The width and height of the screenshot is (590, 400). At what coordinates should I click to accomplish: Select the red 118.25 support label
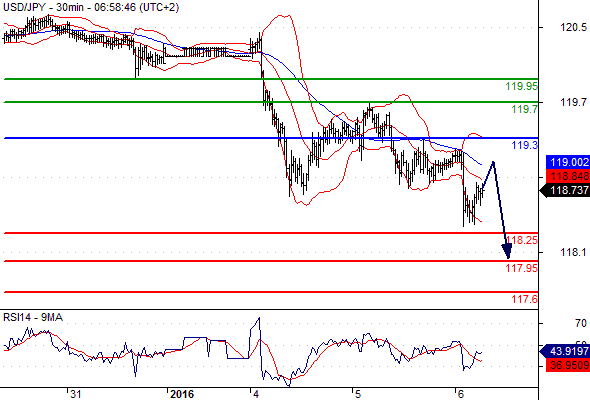522,240
